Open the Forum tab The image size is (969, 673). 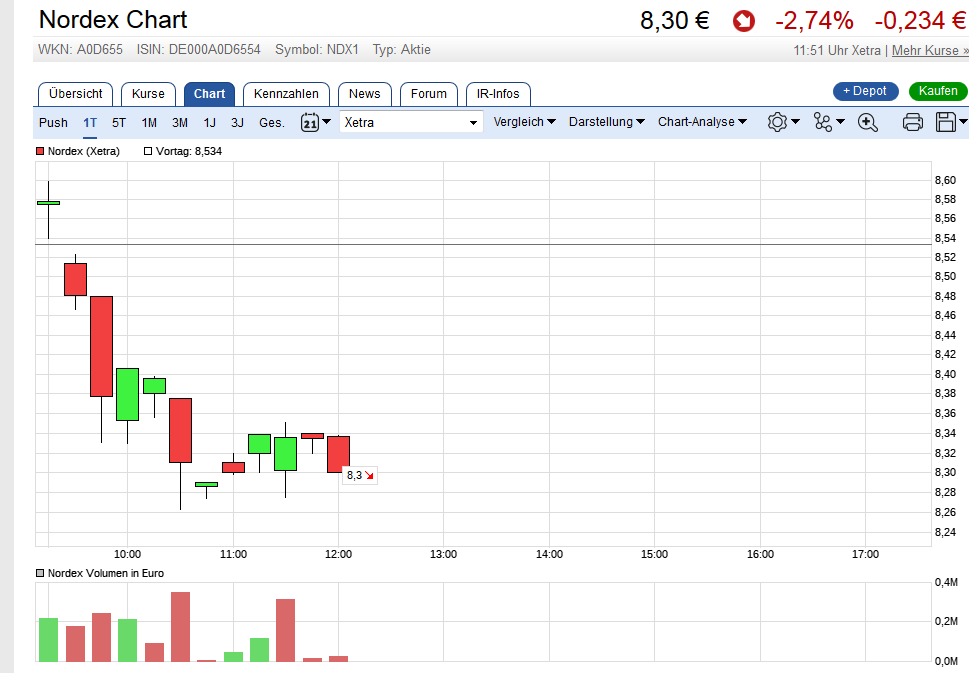[x=429, y=94]
